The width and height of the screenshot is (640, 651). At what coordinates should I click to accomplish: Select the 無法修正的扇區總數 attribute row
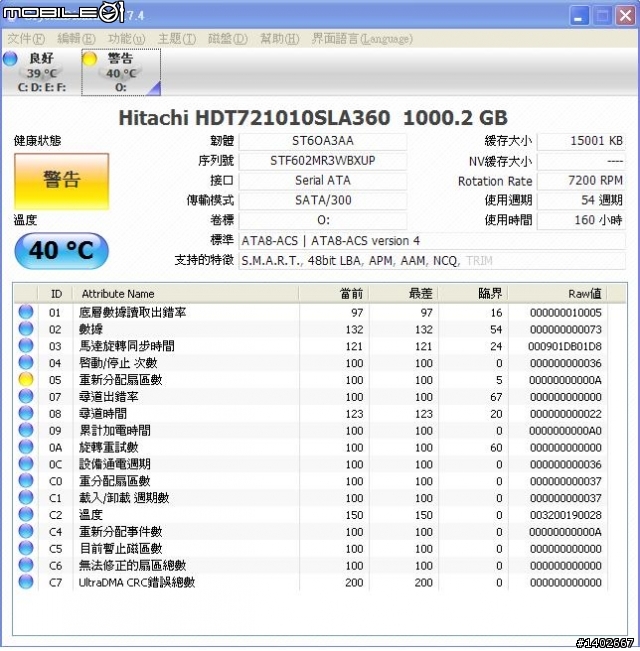310,565
